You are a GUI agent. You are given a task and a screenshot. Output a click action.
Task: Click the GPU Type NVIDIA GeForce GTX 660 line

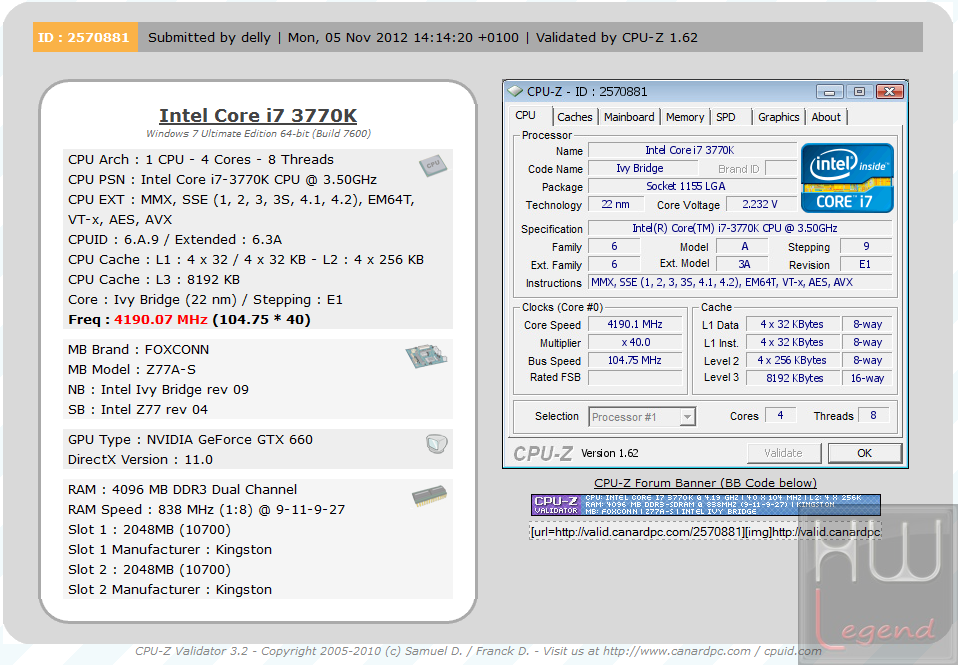[x=190, y=439]
